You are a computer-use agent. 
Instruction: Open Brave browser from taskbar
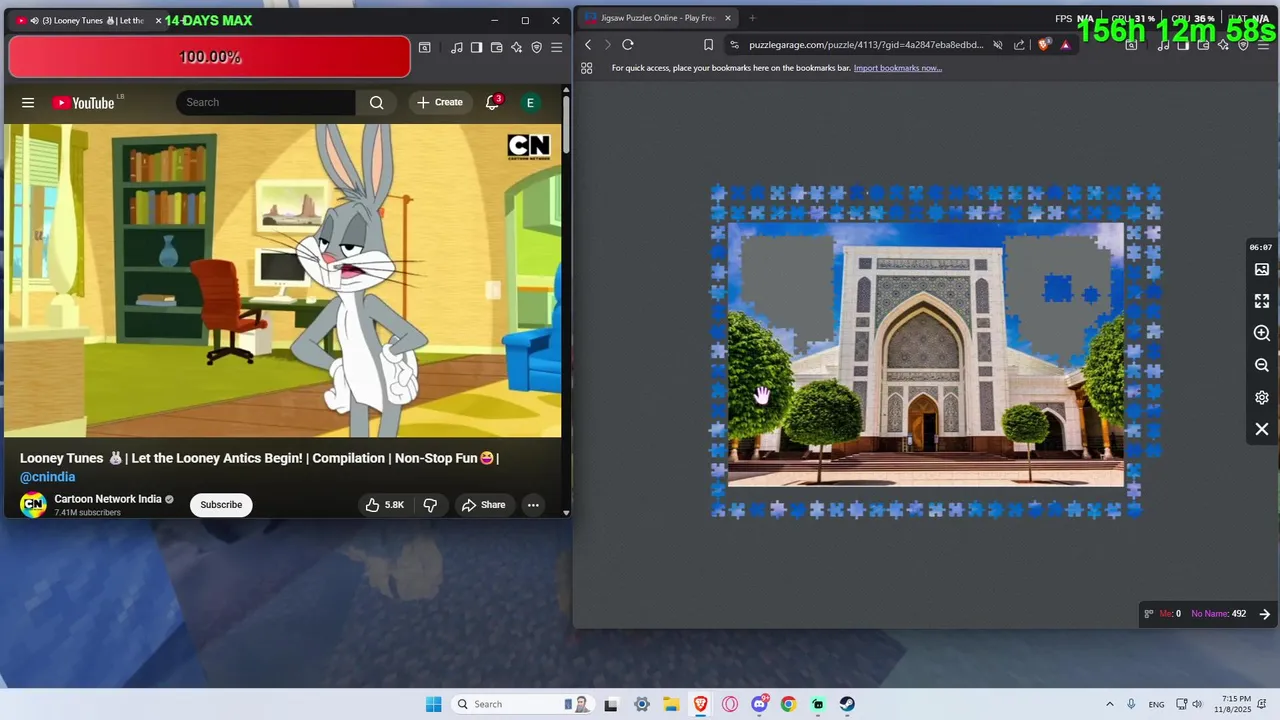(701, 704)
